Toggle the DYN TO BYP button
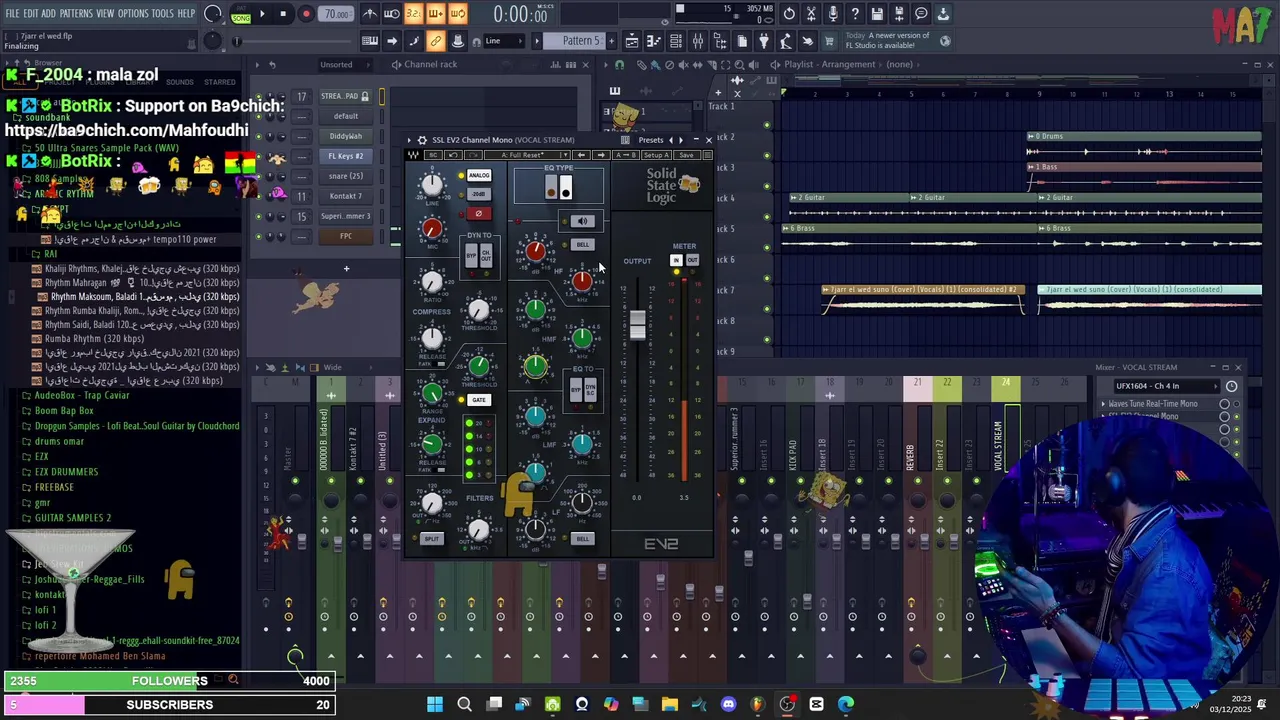 (x=472, y=255)
